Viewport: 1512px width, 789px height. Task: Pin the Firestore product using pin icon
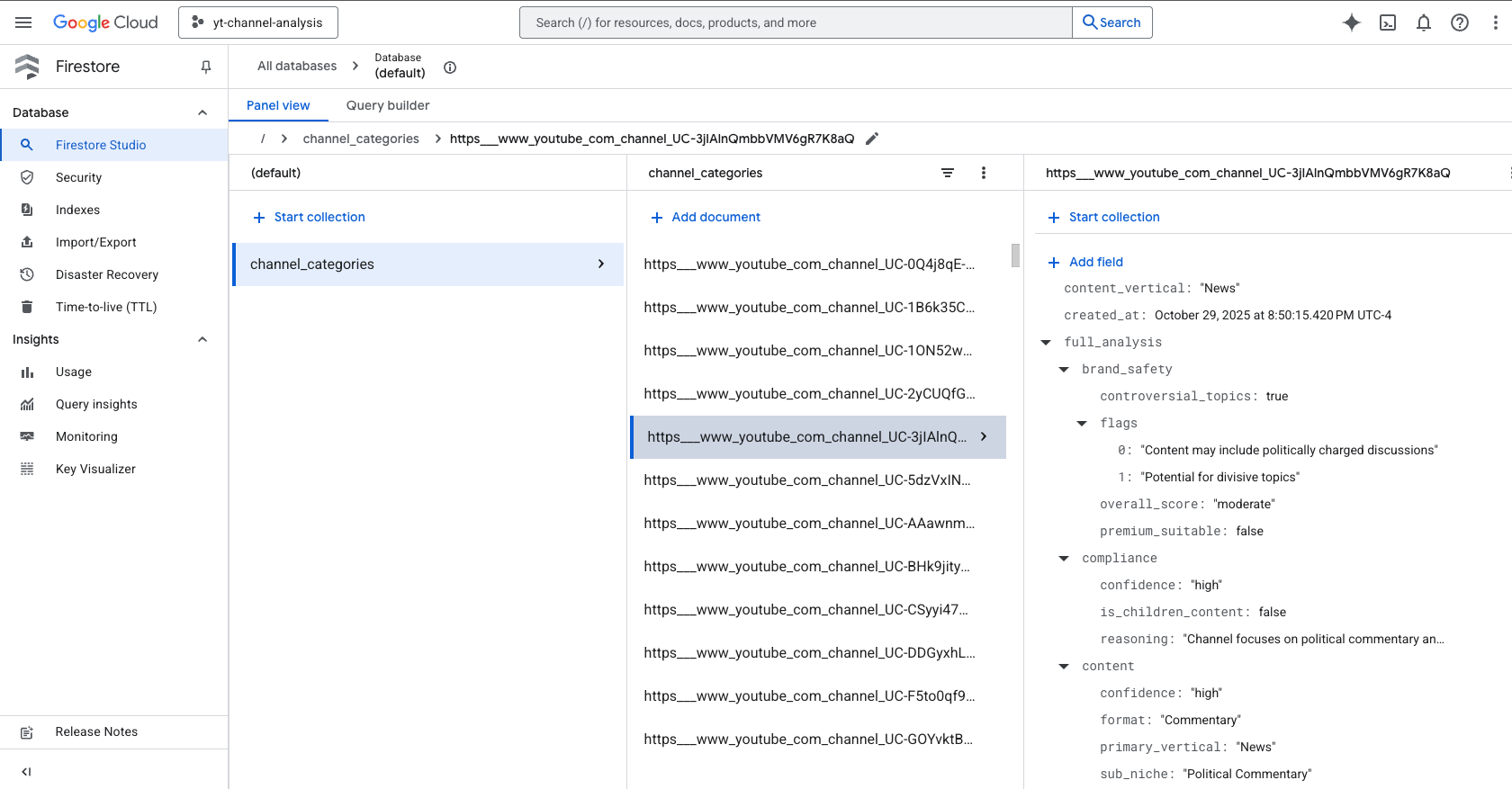(206, 67)
